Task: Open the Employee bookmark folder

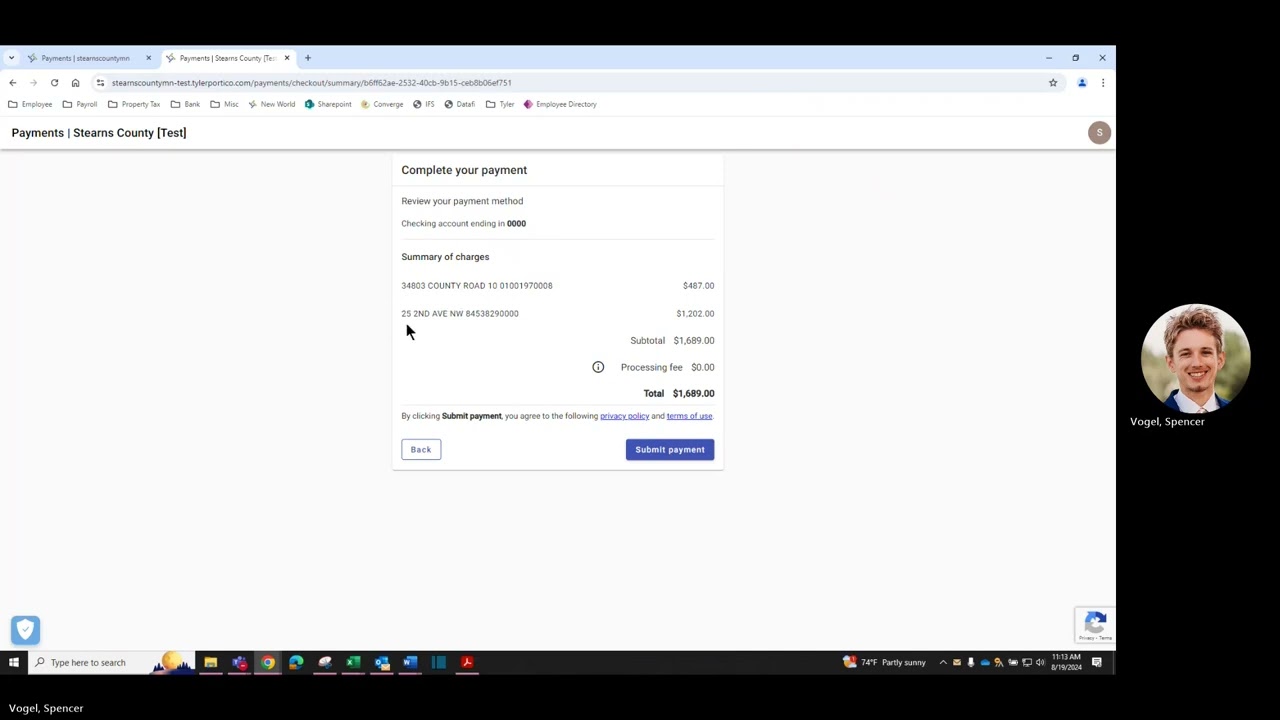Action: tap(30, 104)
